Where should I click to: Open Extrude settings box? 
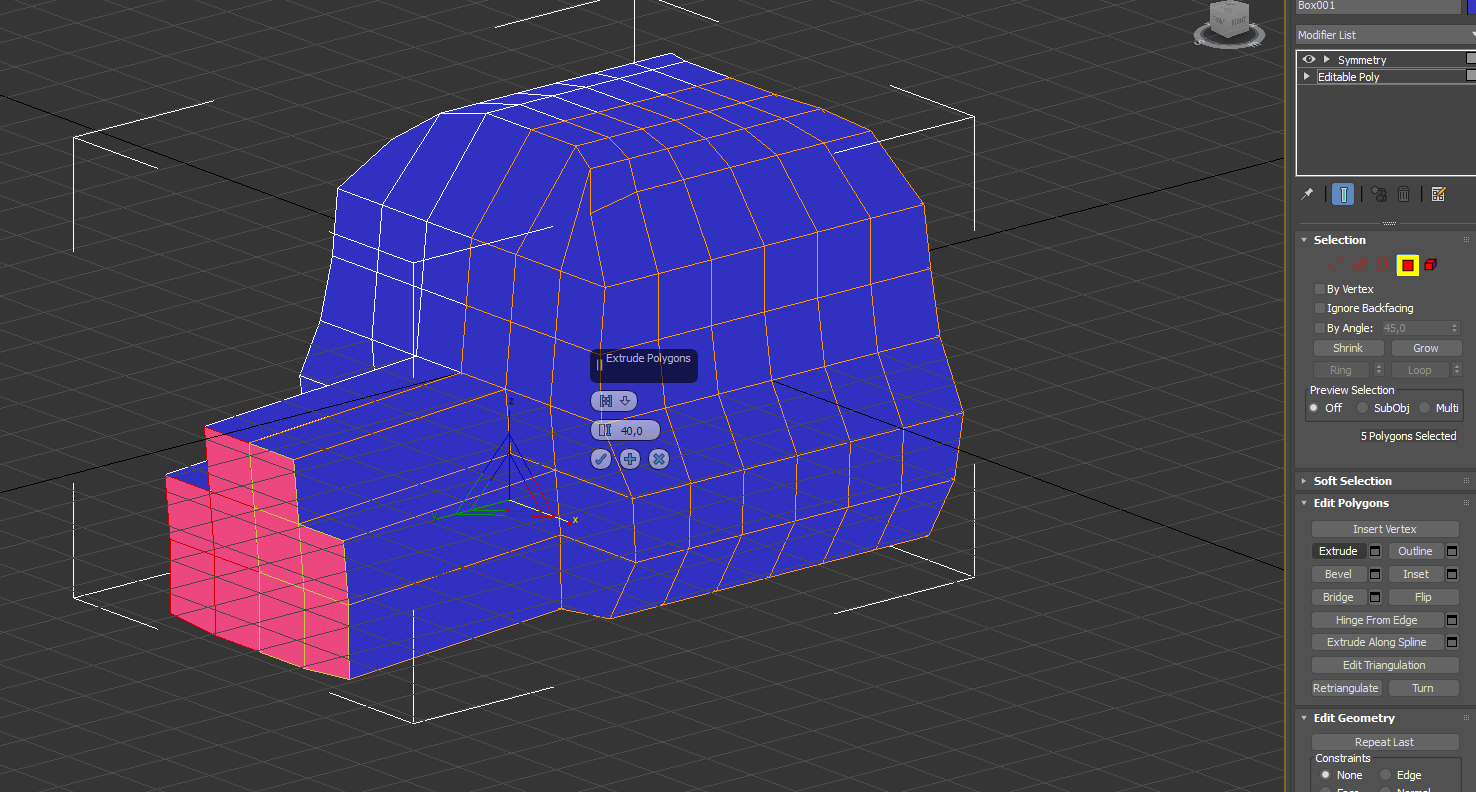[1375, 551]
